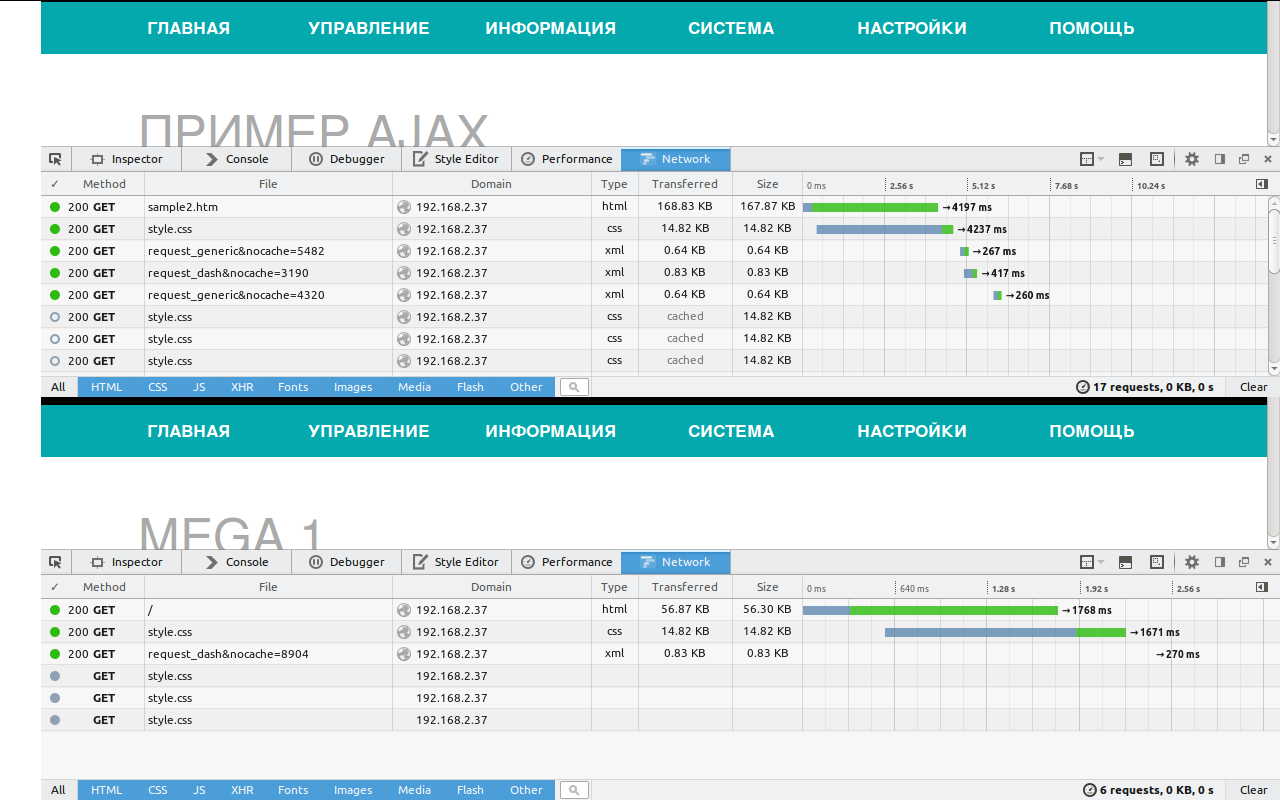This screenshot has height=800, width=1280.
Task: Open frame selector dropdown in lower devtools toolbar
Action: 1092,562
